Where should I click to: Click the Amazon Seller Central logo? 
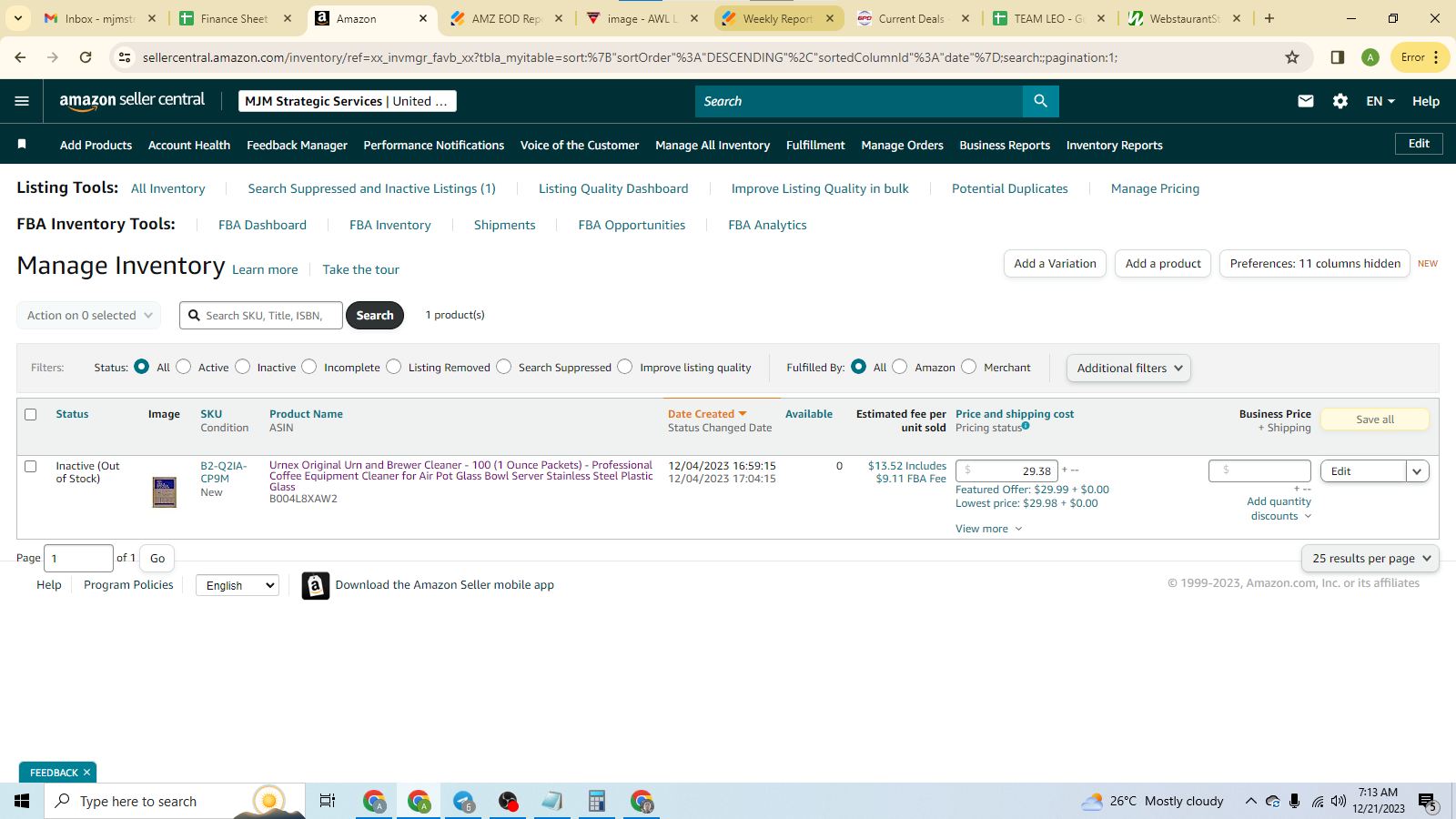[x=132, y=101]
